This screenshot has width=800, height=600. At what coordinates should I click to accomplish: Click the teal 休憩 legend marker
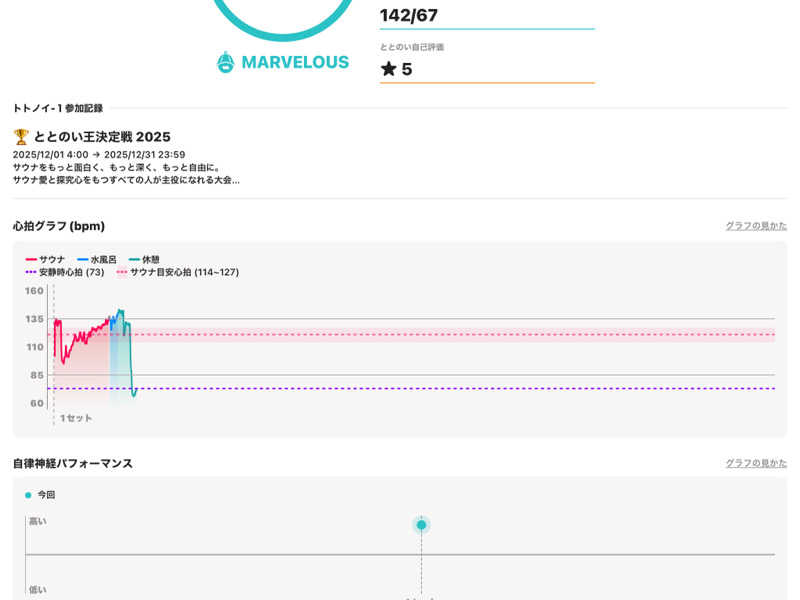coord(135,259)
